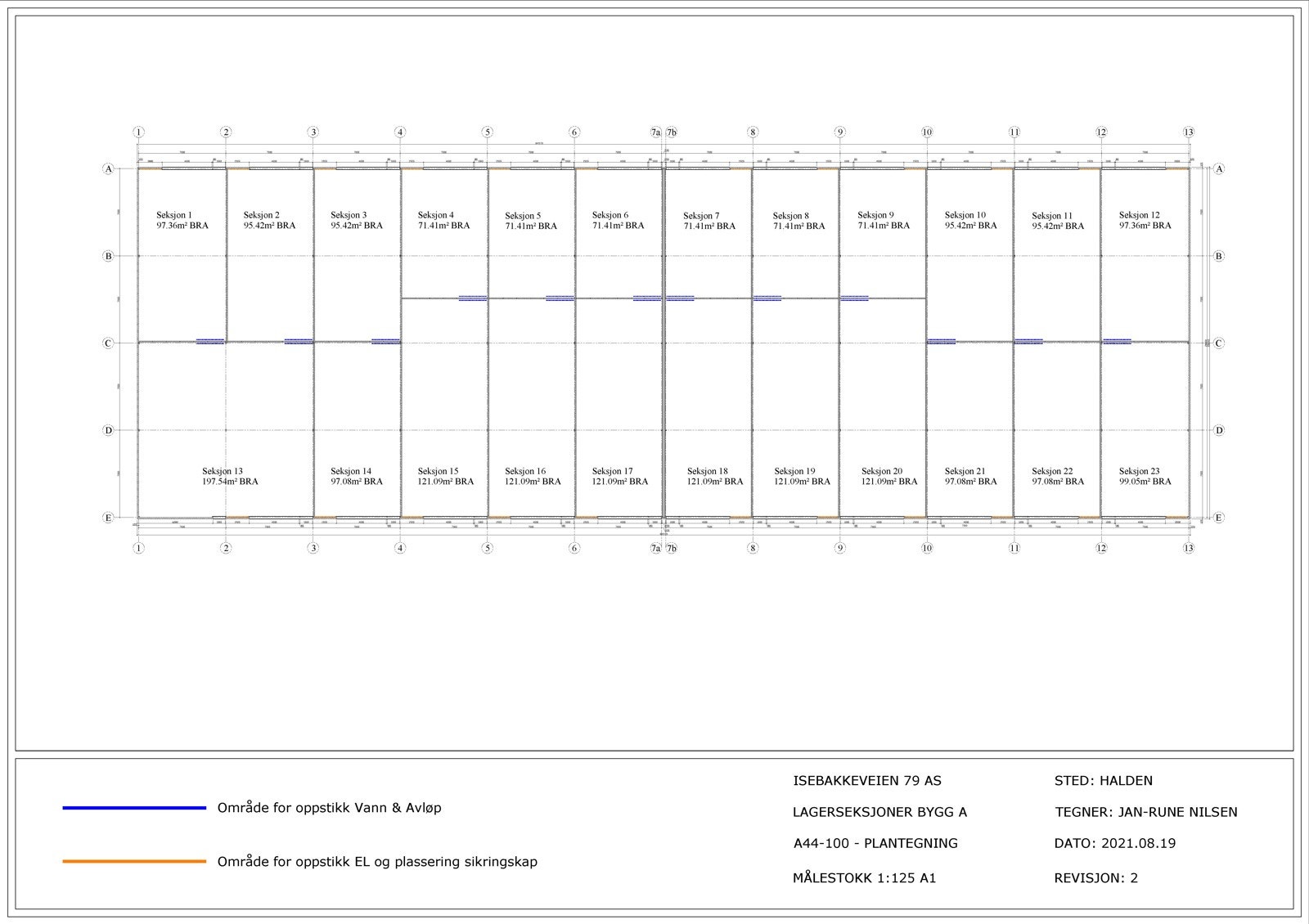Viewport: 1309px width, 924px height.
Task: Click the Seksjon 21 97.08m² label
Action: coord(971,477)
